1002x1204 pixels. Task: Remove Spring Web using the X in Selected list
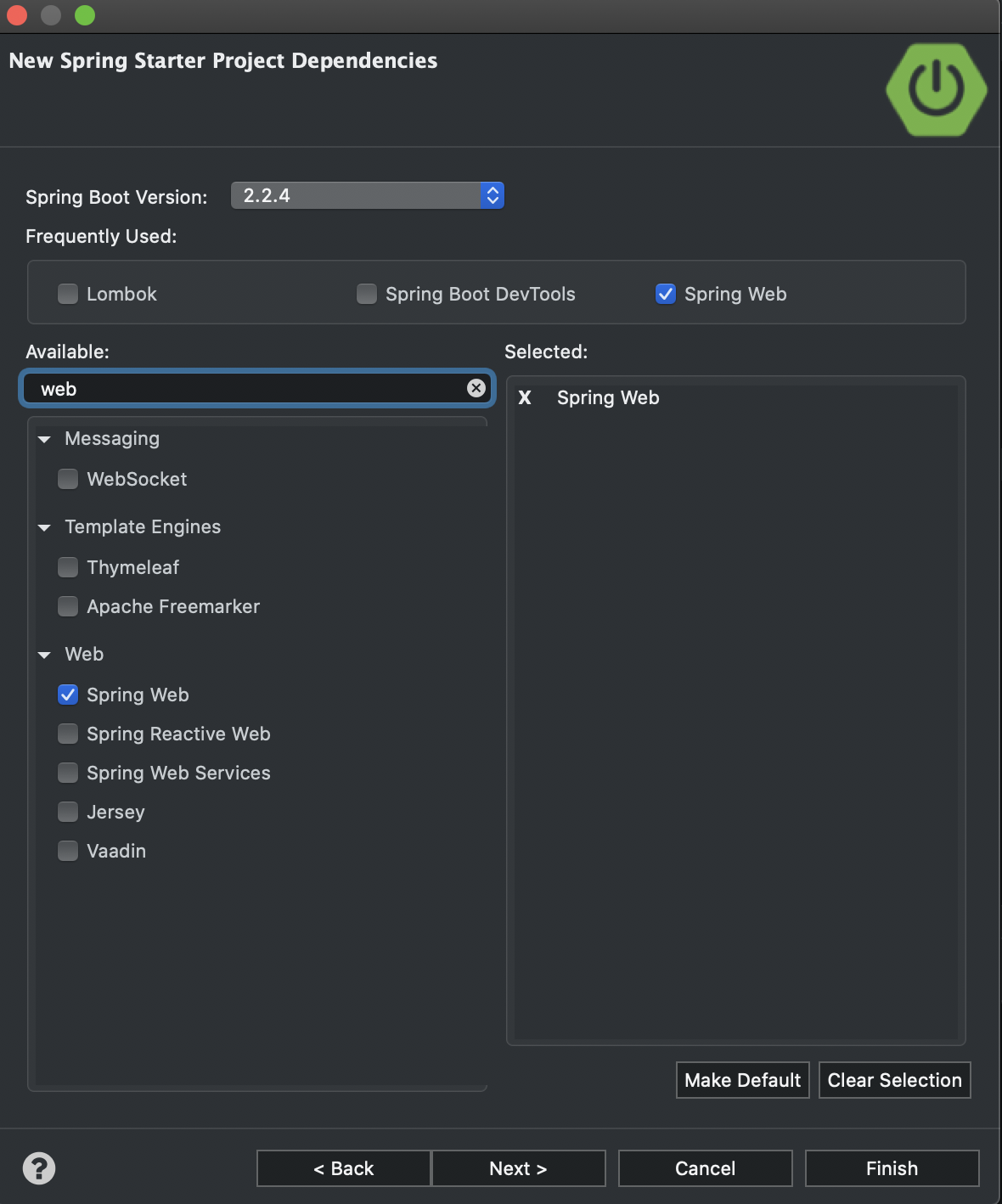[x=525, y=397]
